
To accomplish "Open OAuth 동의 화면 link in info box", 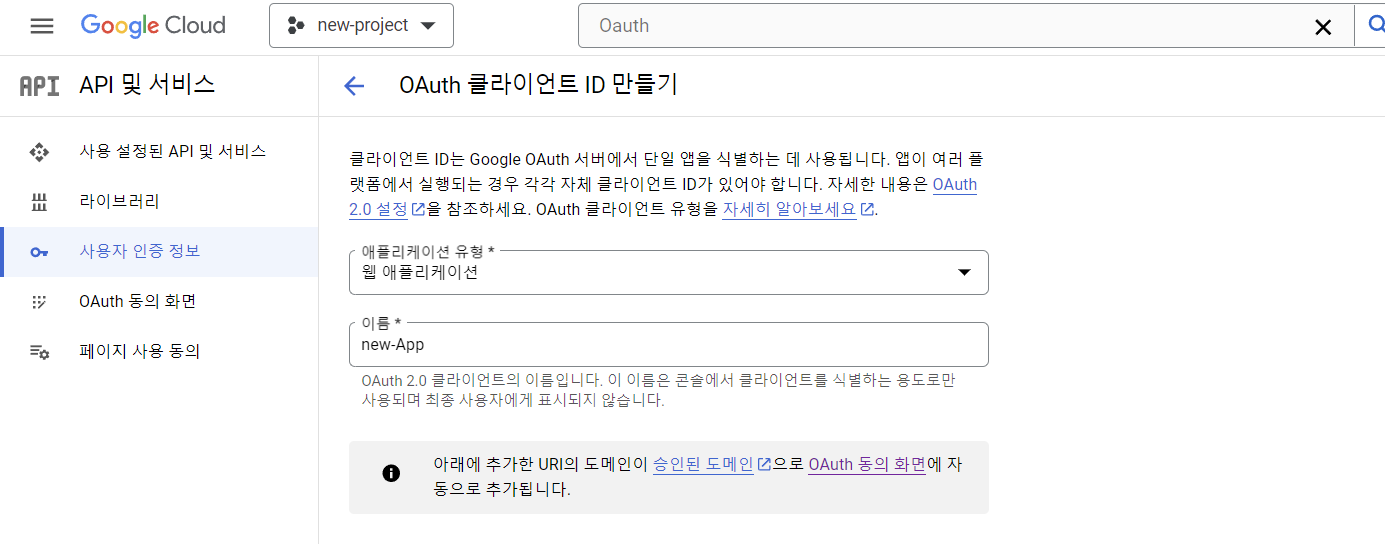I will tap(867, 465).
